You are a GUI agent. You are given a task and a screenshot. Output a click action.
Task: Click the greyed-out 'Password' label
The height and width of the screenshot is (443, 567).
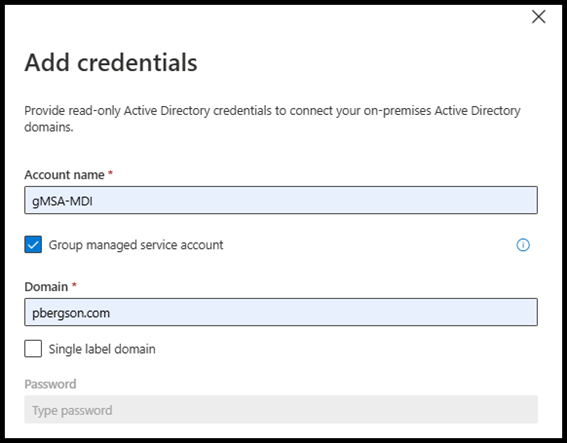pos(50,384)
